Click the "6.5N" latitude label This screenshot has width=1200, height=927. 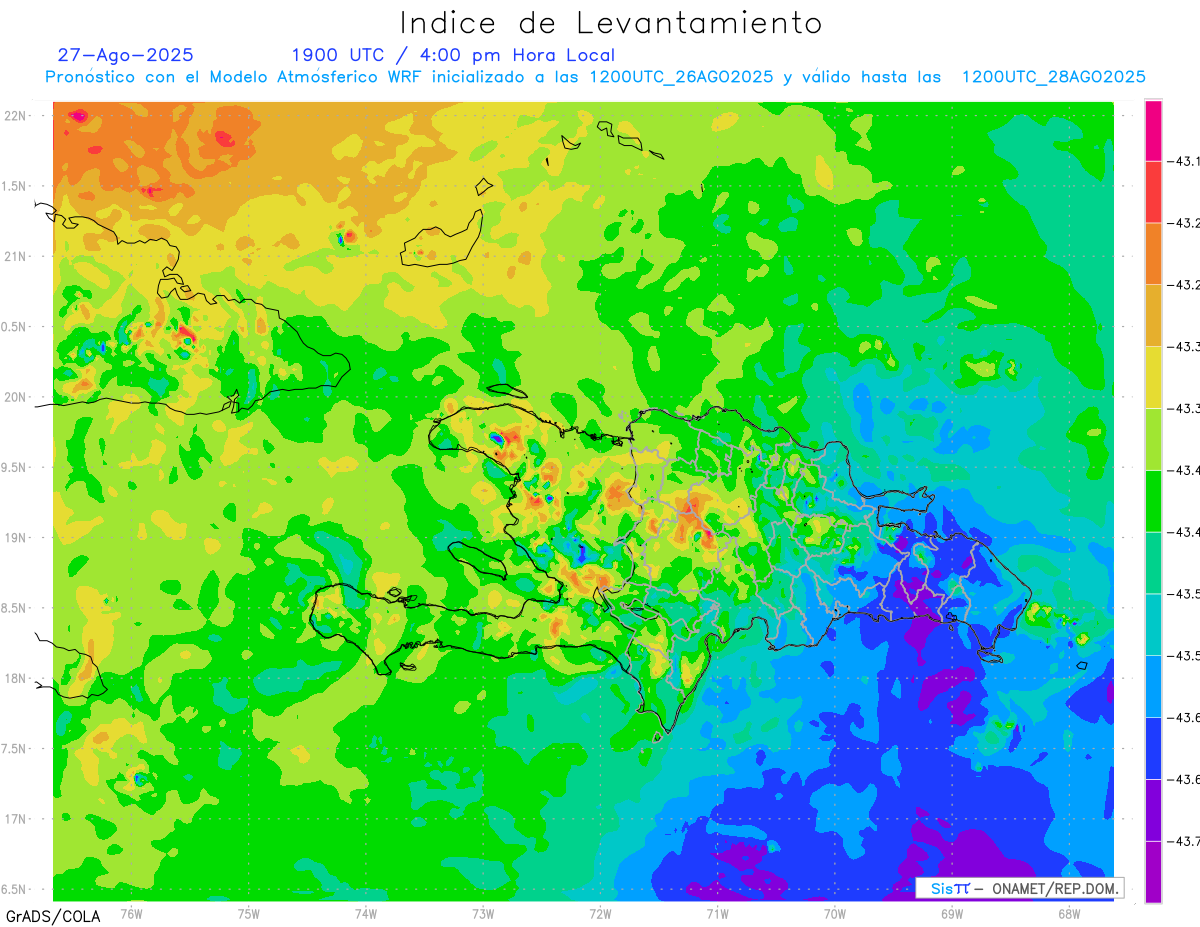pyautogui.click(x=15, y=889)
